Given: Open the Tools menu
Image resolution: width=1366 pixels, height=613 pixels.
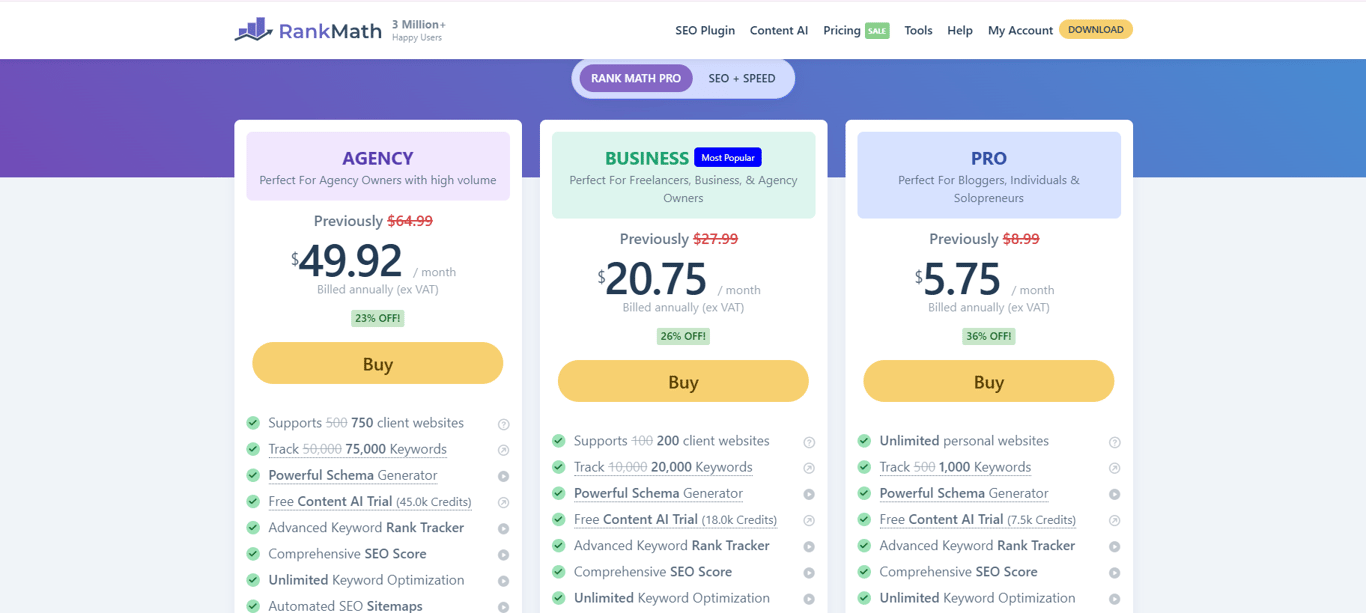Looking at the screenshot, I should click(918, 30).
